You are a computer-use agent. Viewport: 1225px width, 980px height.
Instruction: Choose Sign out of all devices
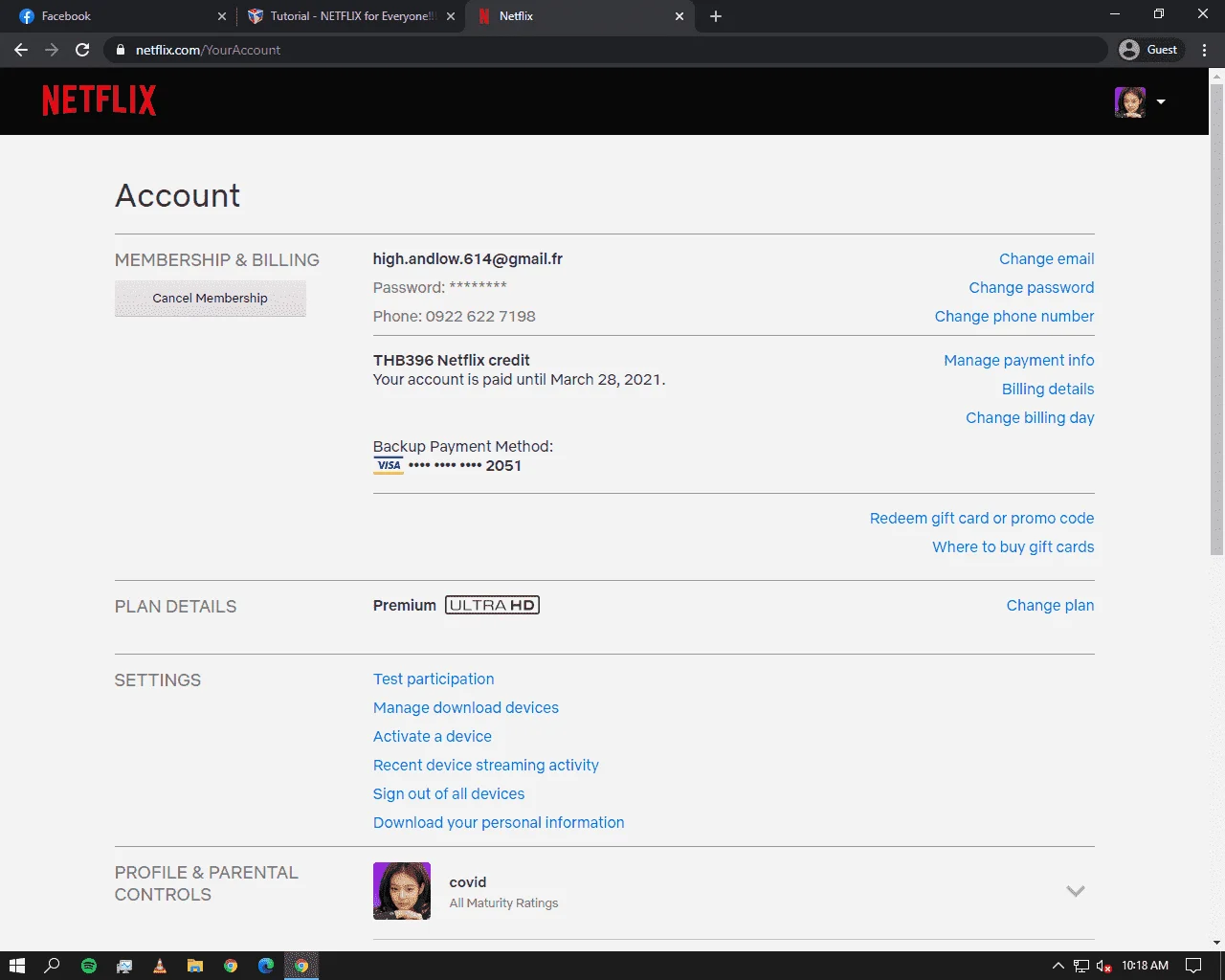pos(449,794)
